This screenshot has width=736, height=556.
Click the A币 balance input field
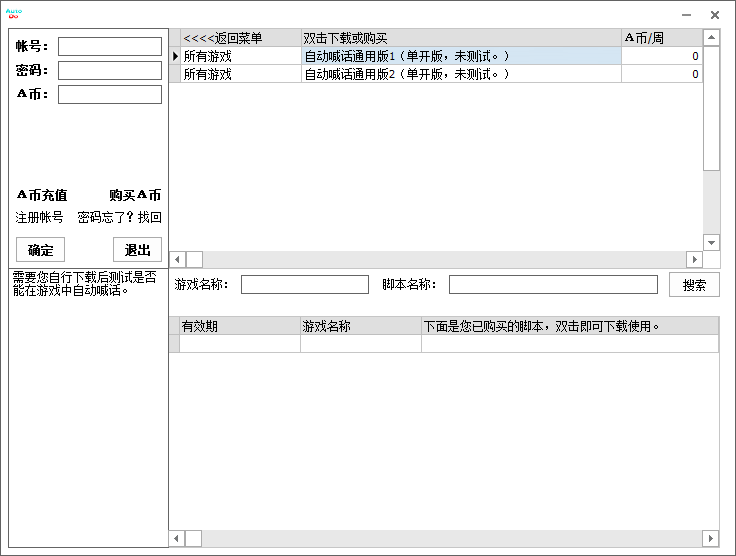(110, 94)
